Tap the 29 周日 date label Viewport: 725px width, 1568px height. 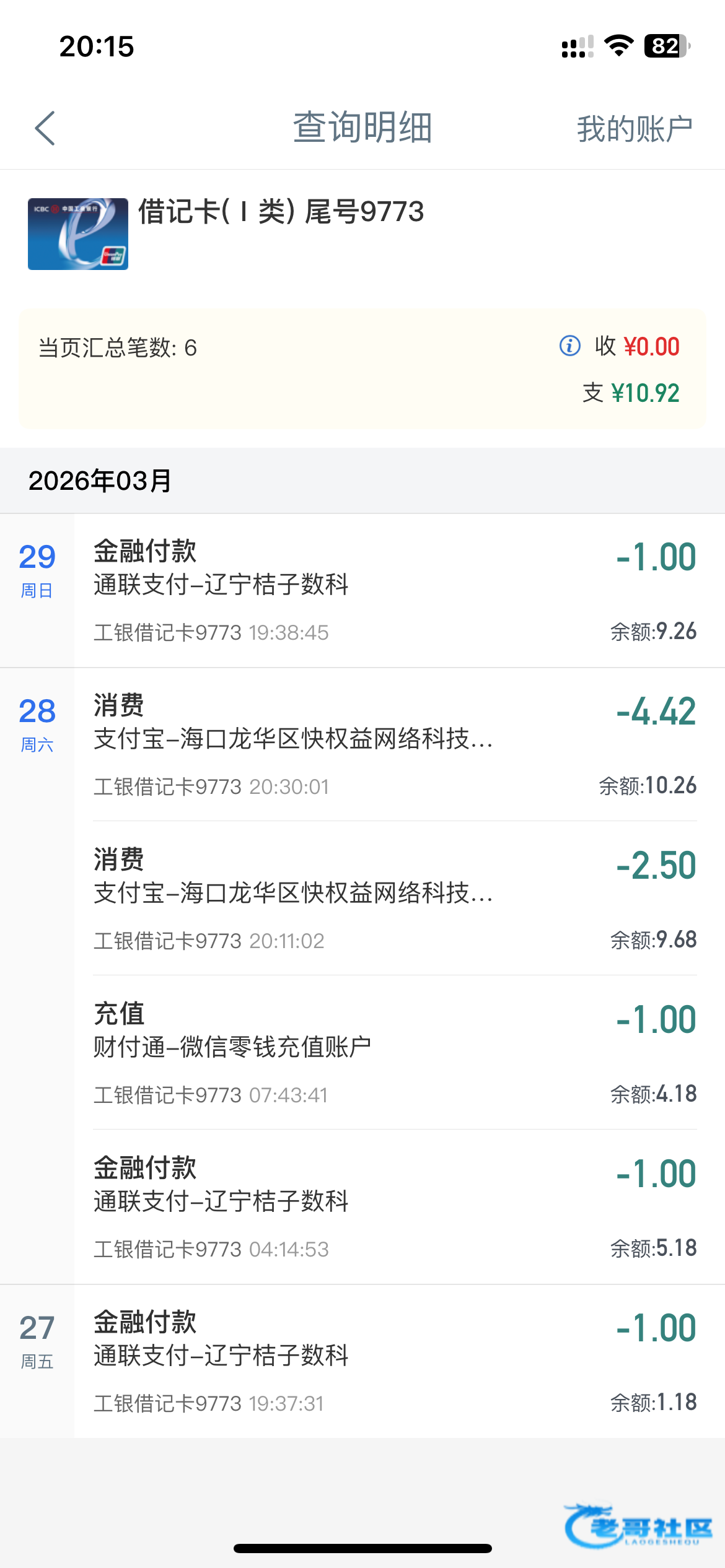tap(37, 569)
